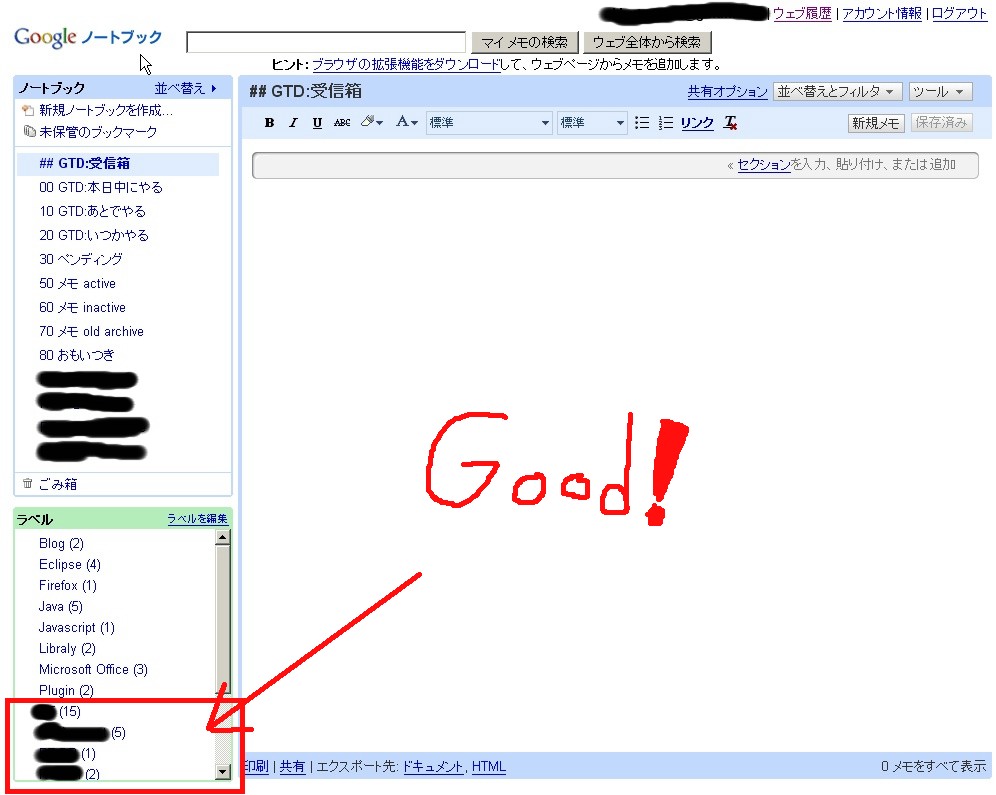Open 未保管のブックマーク
This screenshot has width=996, height=795.
click(x=98, y=132)
